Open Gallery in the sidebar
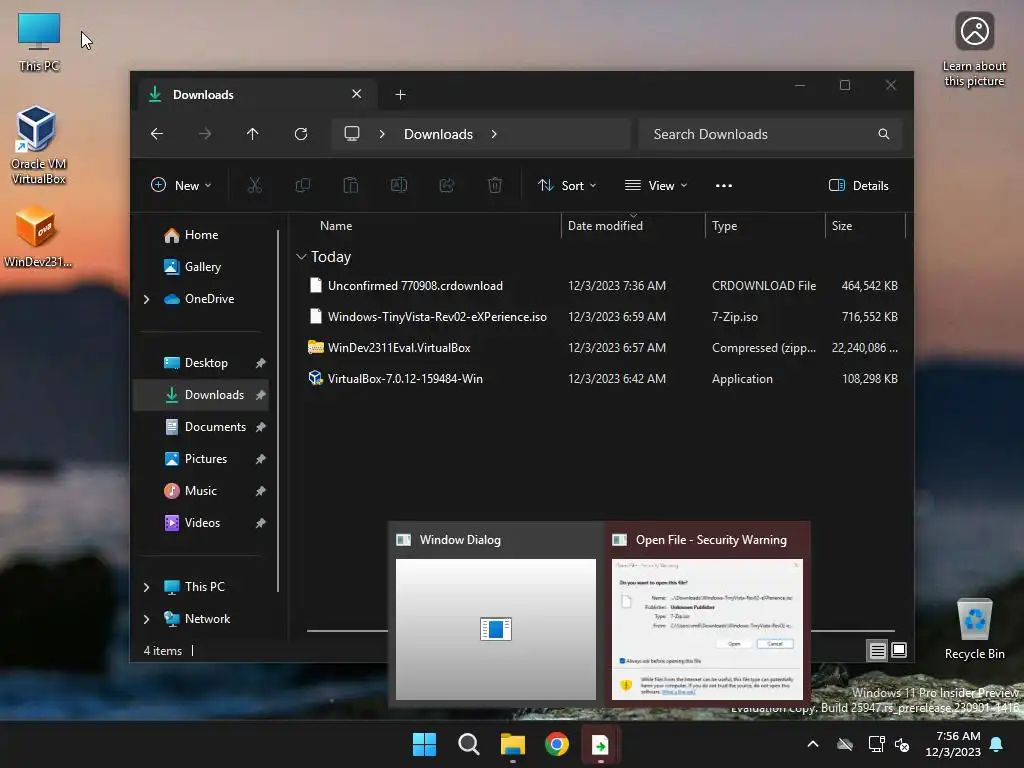1024x768 pixels. [202, 267]
